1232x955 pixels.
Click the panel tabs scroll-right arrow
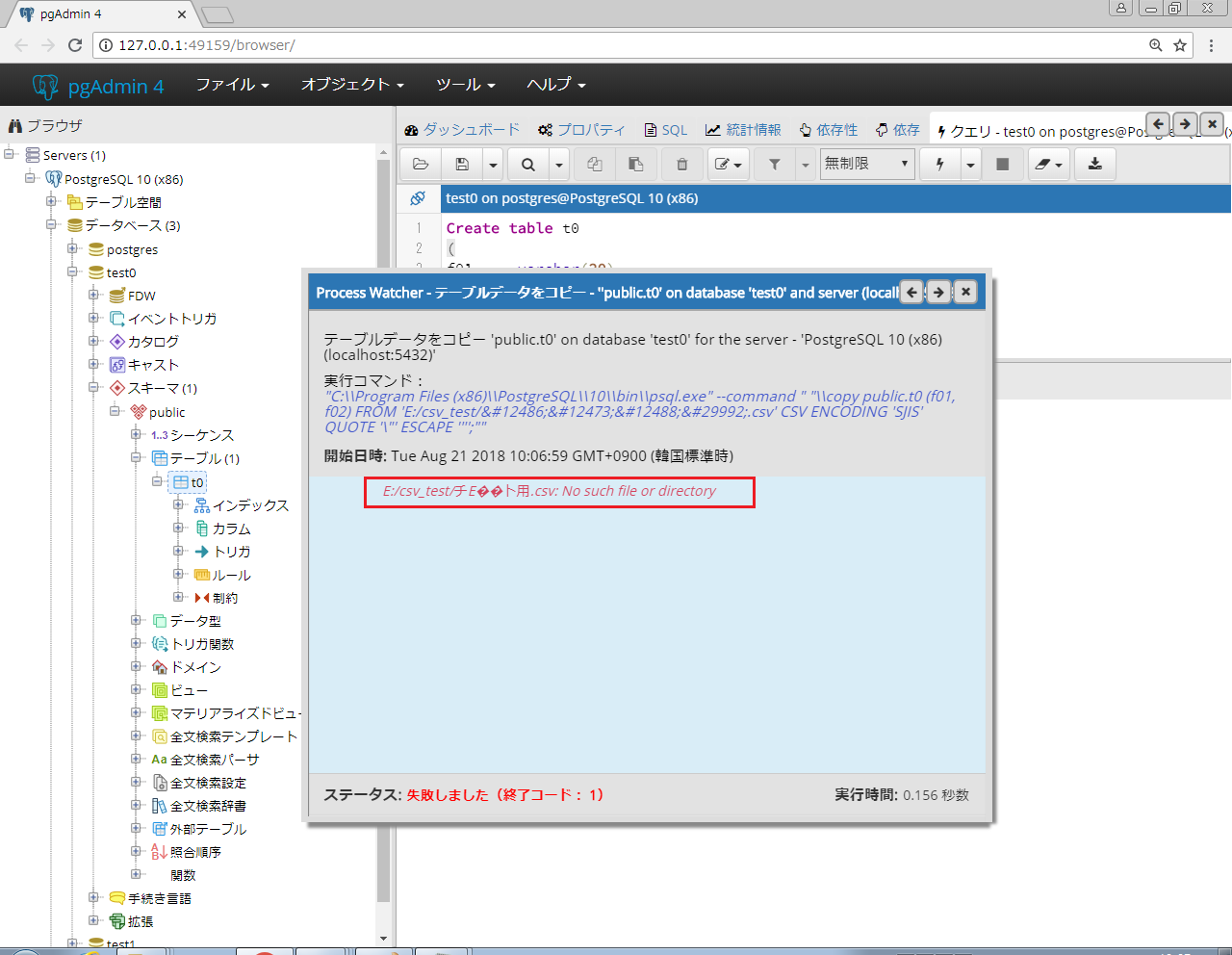(x=1186, y=124)
